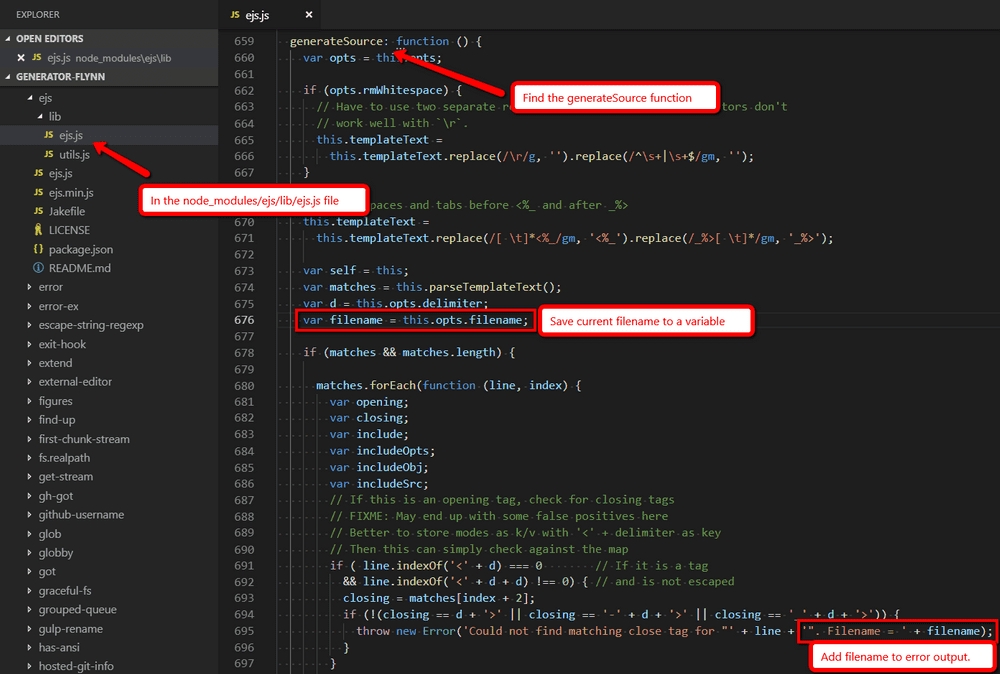Click the braces icon beside package.json
This screenshot has width=1000, height=674.
click(x=38, y=249)
